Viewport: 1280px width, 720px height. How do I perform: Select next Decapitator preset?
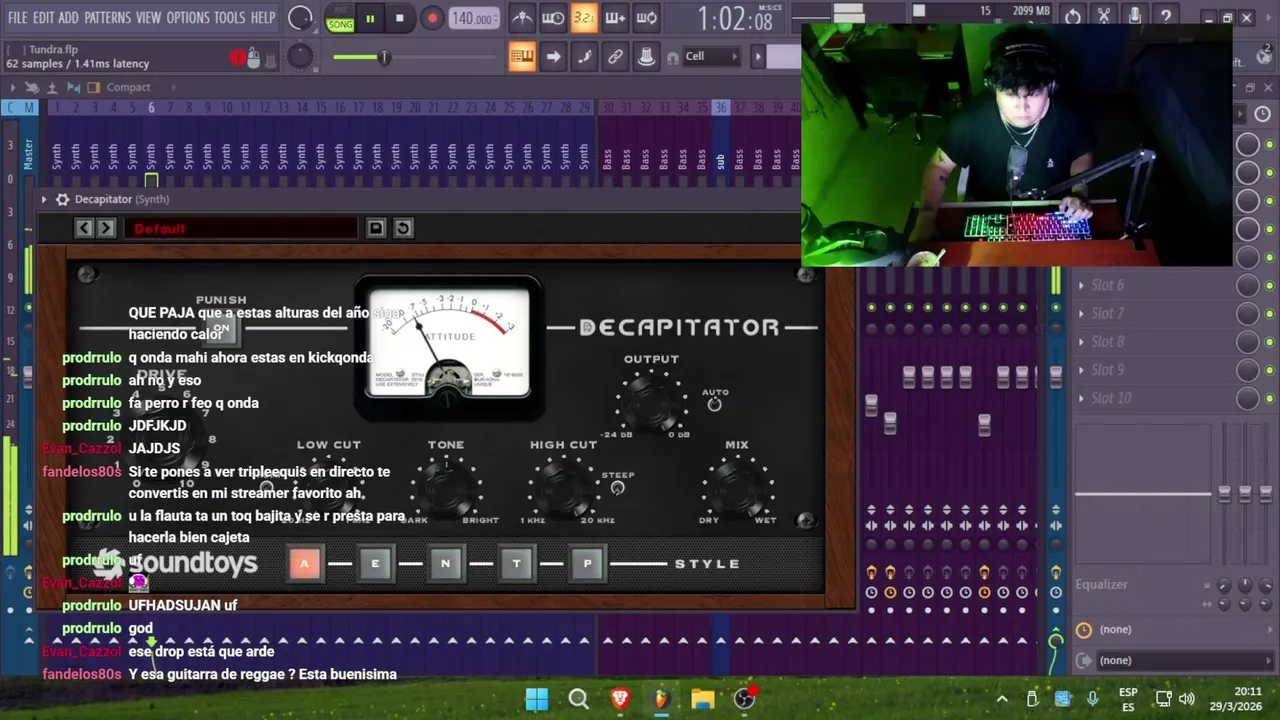(106, 228)
